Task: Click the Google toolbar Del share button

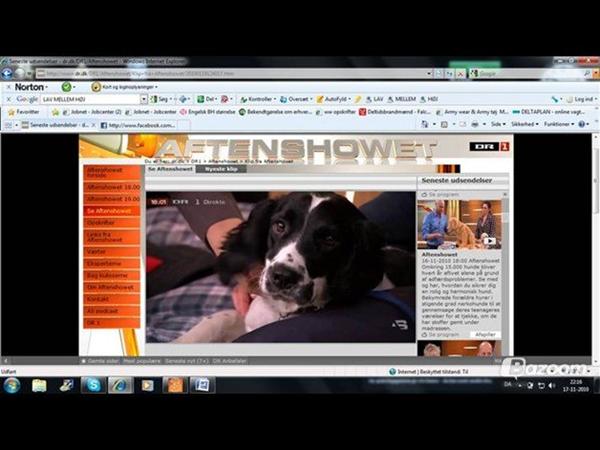Action: click(x=207, y=99)
